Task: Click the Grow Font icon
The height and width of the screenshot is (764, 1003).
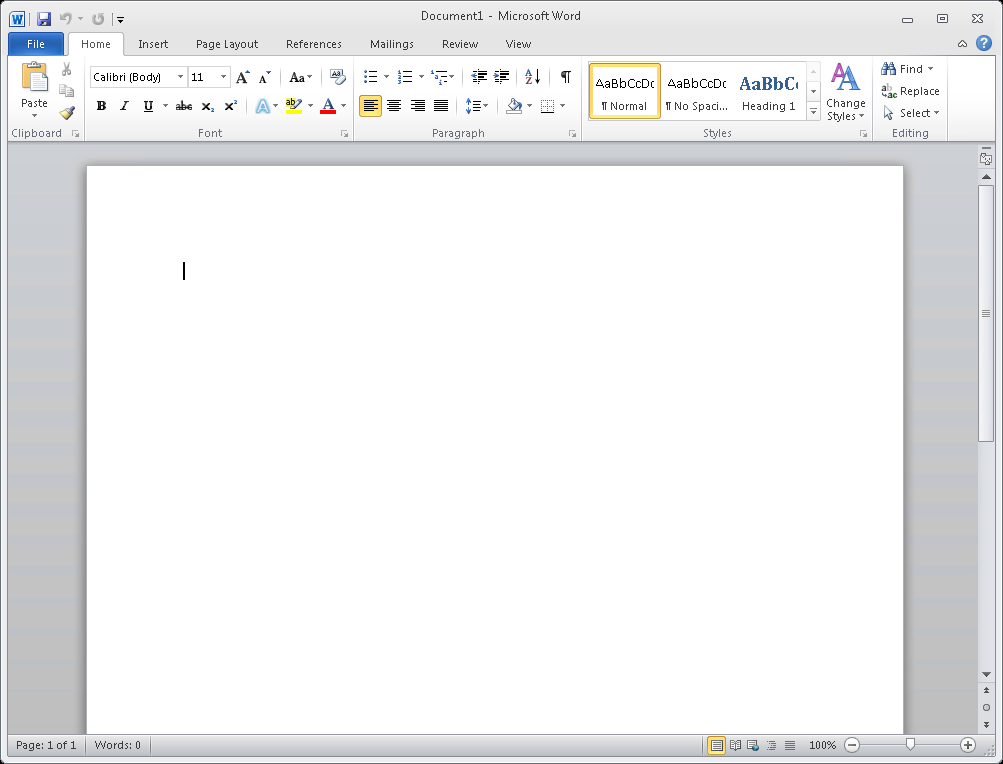Action: [243, 77]
